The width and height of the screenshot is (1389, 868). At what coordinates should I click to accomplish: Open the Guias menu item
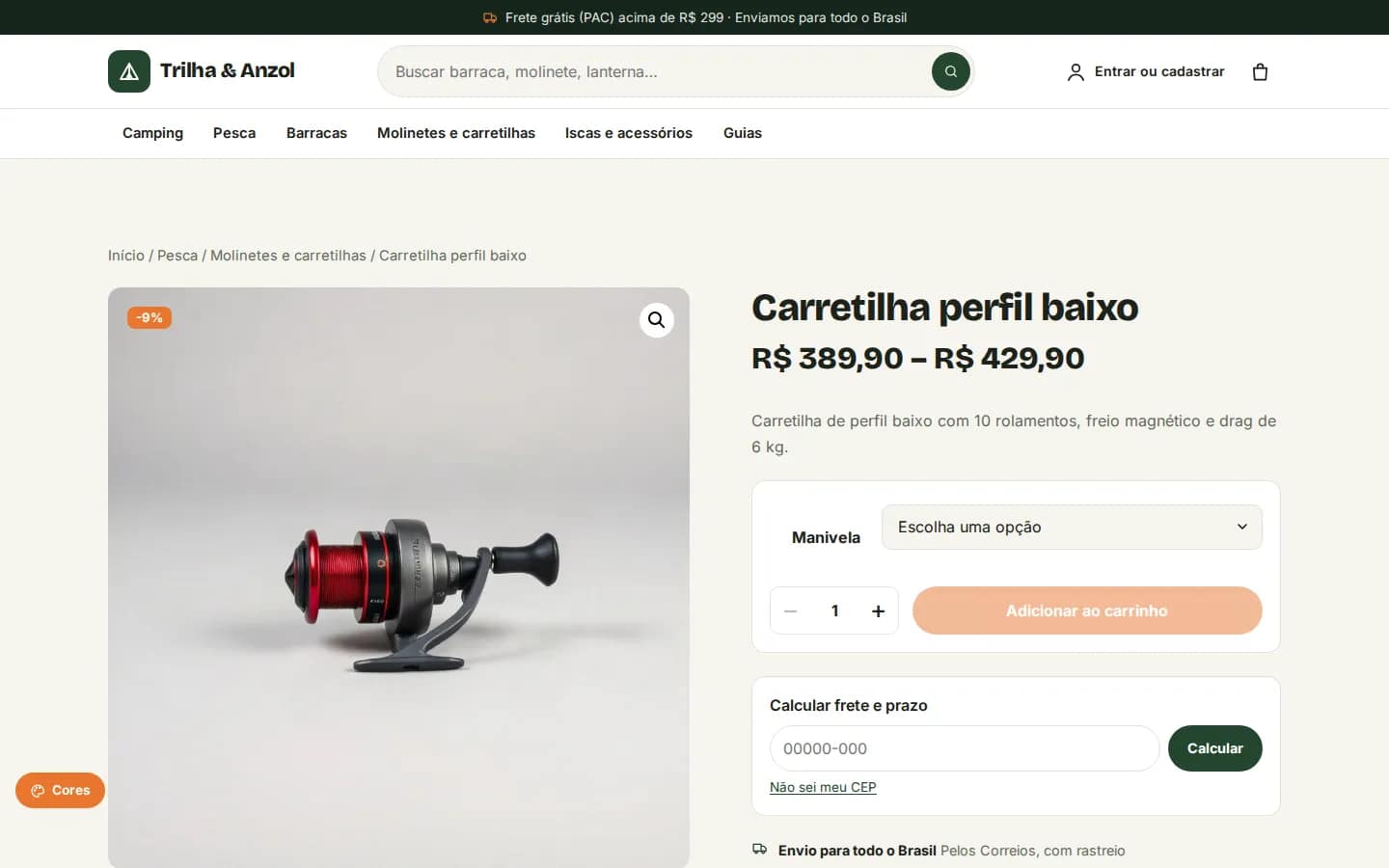click(743, 133)
